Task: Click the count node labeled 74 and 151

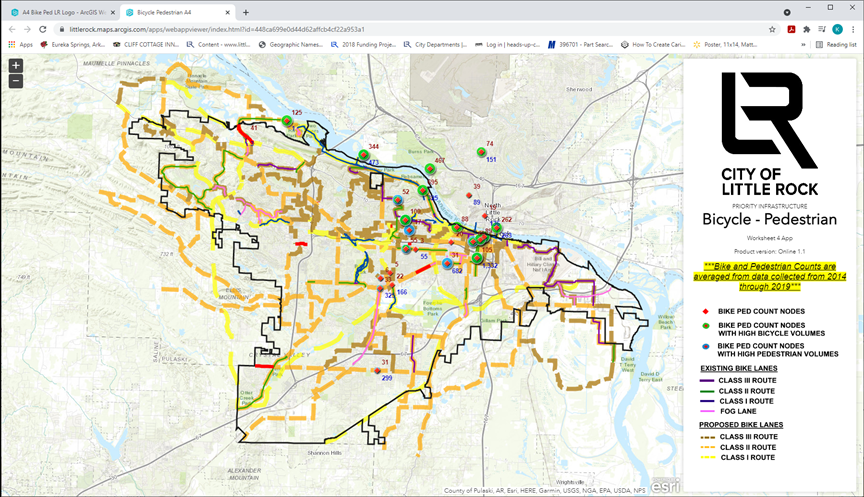Action: pos(481,152)
